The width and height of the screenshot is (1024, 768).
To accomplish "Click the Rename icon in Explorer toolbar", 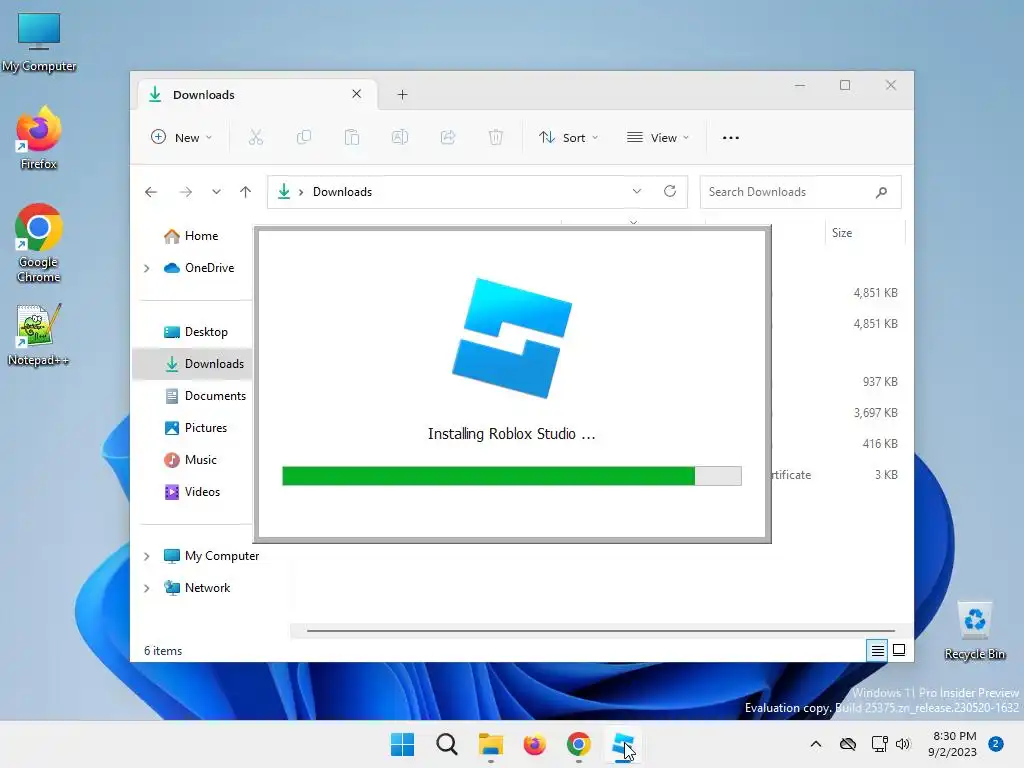I will [x=400, y=137].
